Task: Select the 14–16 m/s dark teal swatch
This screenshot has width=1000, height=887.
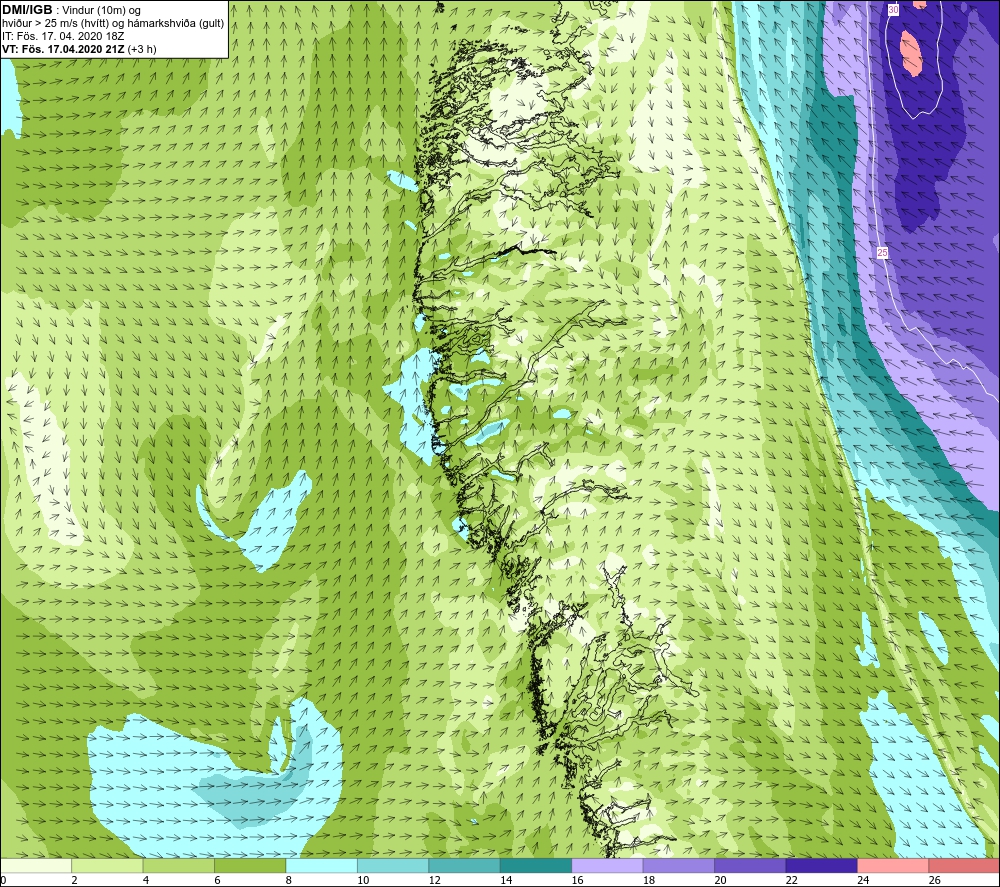Action: [x=536, y=866]
